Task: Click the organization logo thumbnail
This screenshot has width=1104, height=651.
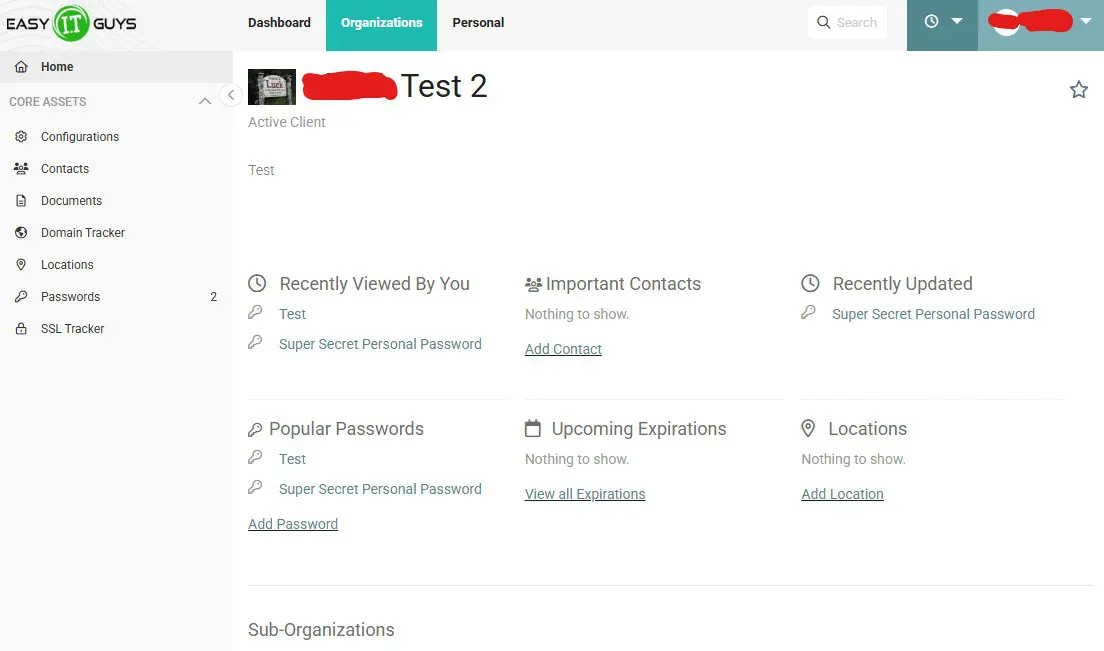Action: (x=272, y=87)
